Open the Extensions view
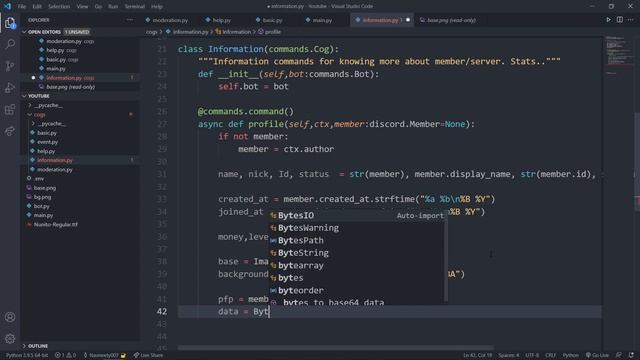Viewport: 640px width, 360px height. [x=10, y=109]
